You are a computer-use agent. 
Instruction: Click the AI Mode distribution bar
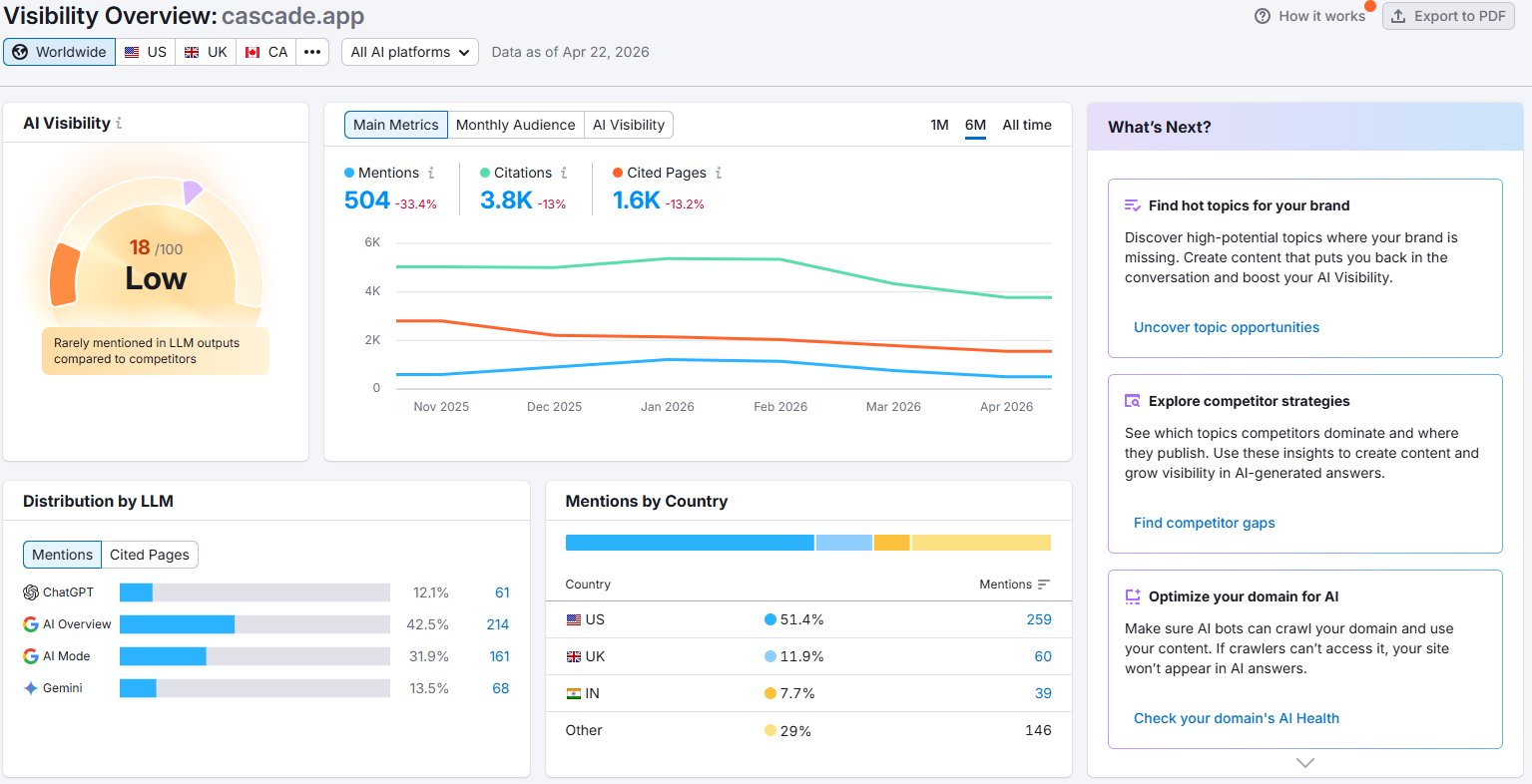pyautogui.click(x=255, y=656)
